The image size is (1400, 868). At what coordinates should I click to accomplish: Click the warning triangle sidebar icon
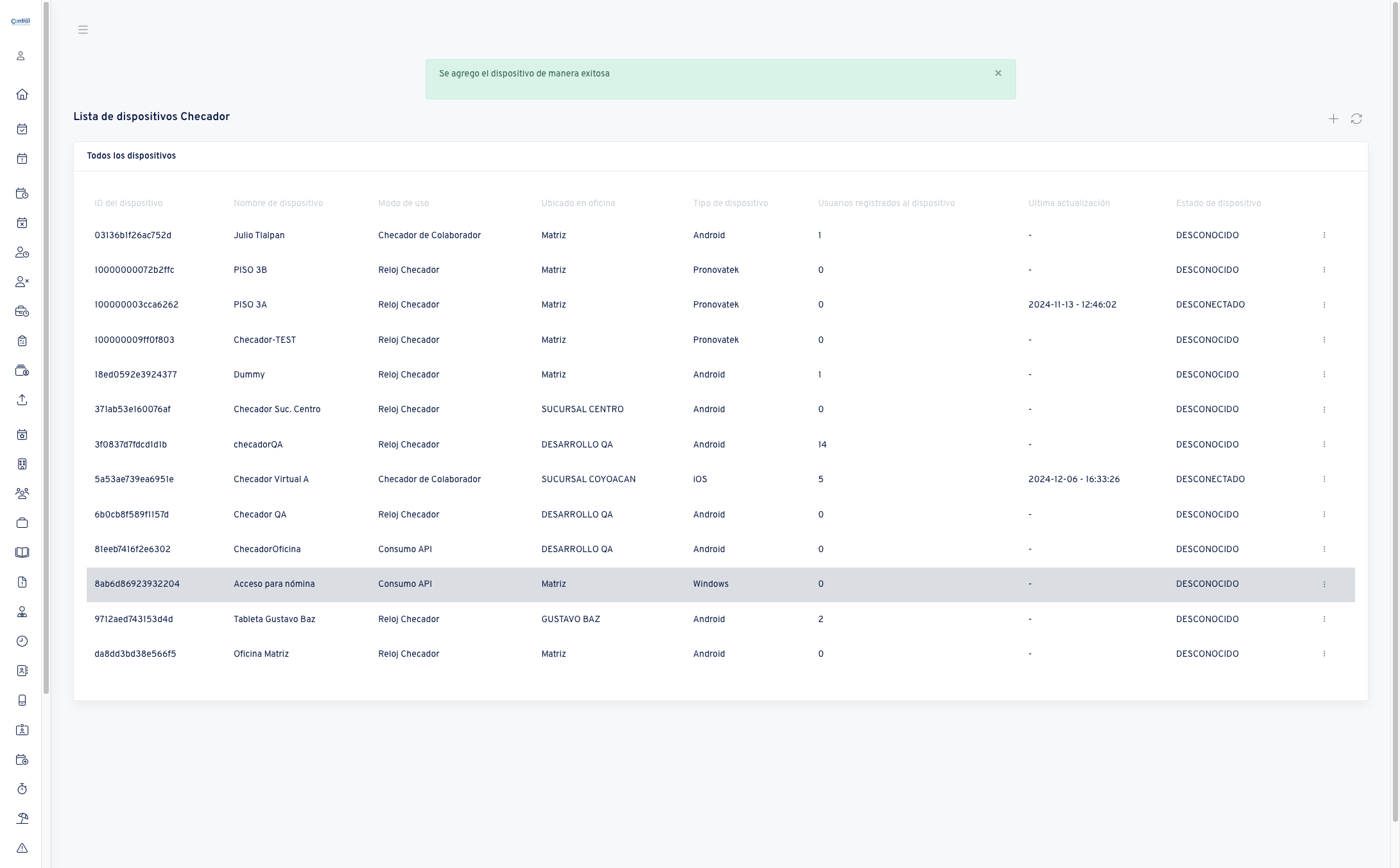[x=22, y=848]
